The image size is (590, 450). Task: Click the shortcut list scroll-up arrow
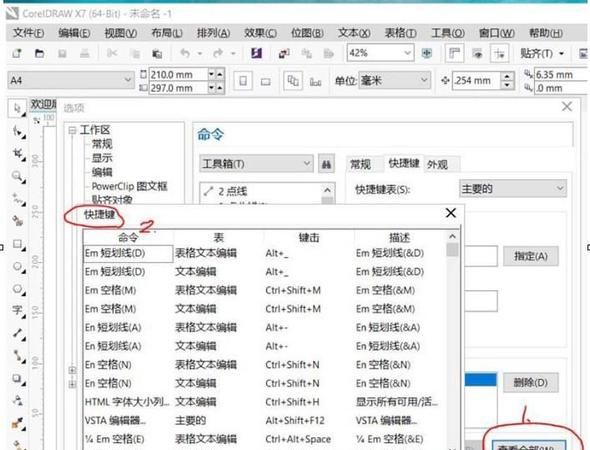[x=452, y=237]
